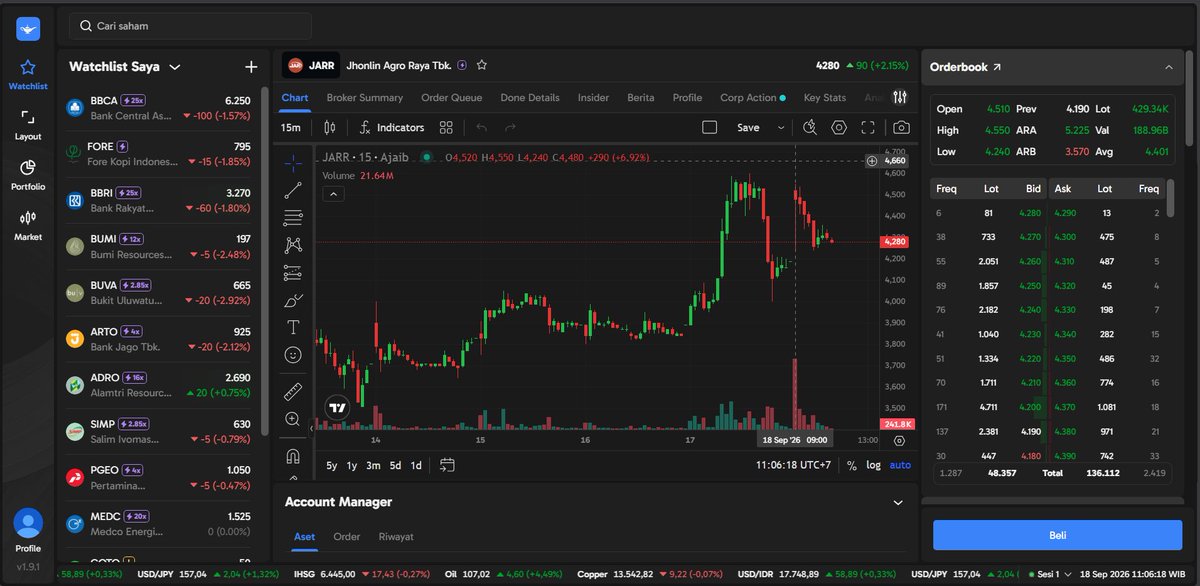Toggle the indicator status dot next to Ajaib

427,157
